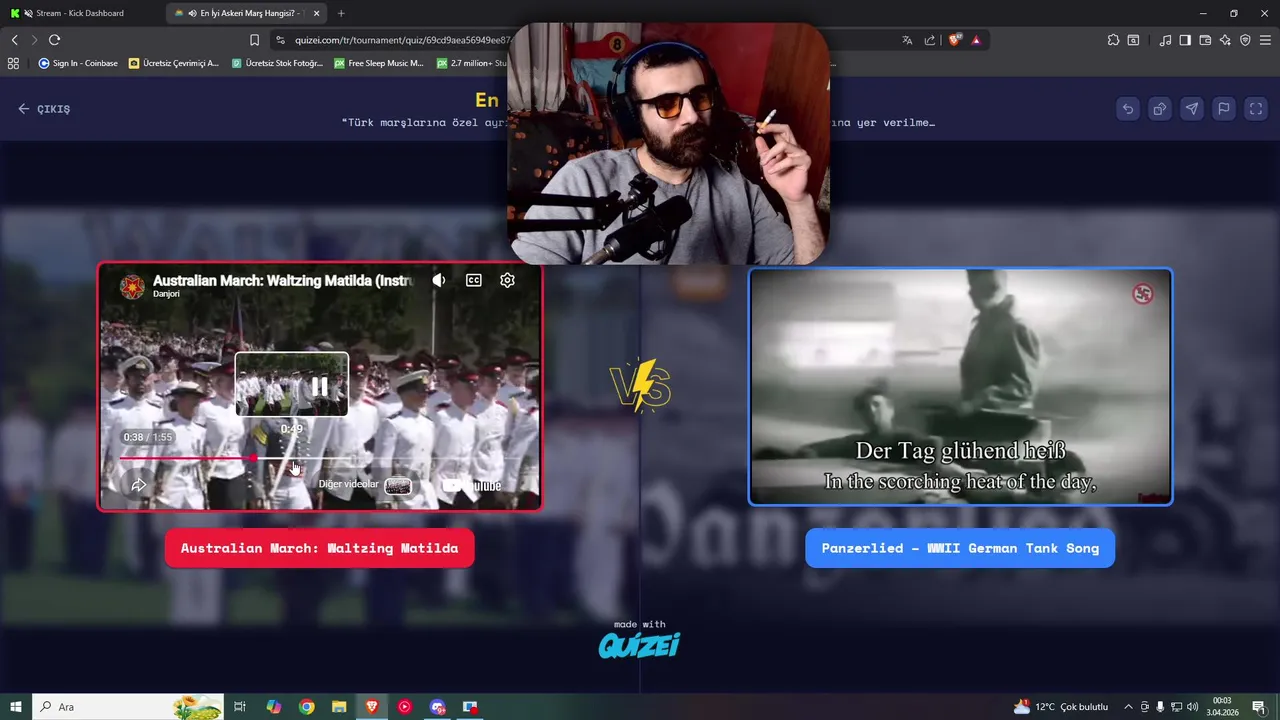Report the quiz with the flag icon
The width and height of the screenshot is (1280, 720).
[1224, 109]
